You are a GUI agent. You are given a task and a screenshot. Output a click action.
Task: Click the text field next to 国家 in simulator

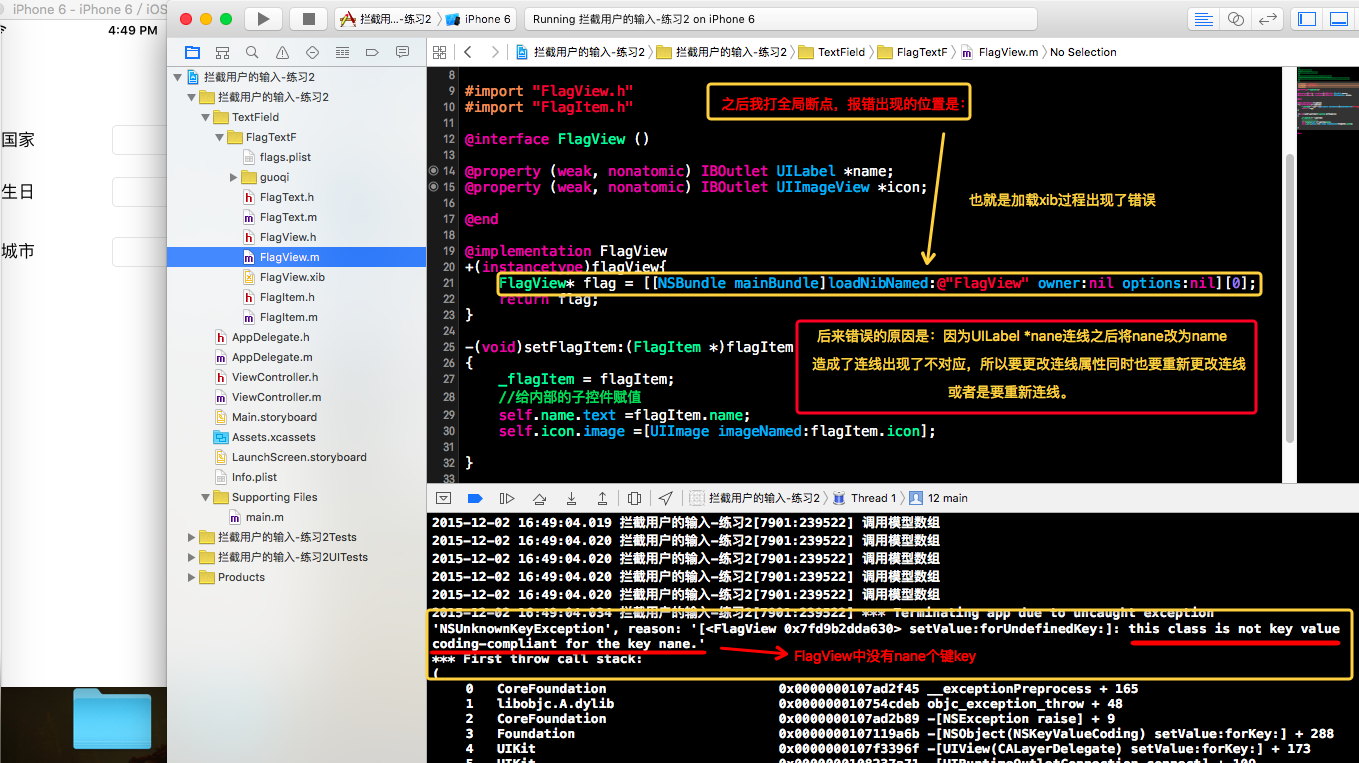(138, 140)
